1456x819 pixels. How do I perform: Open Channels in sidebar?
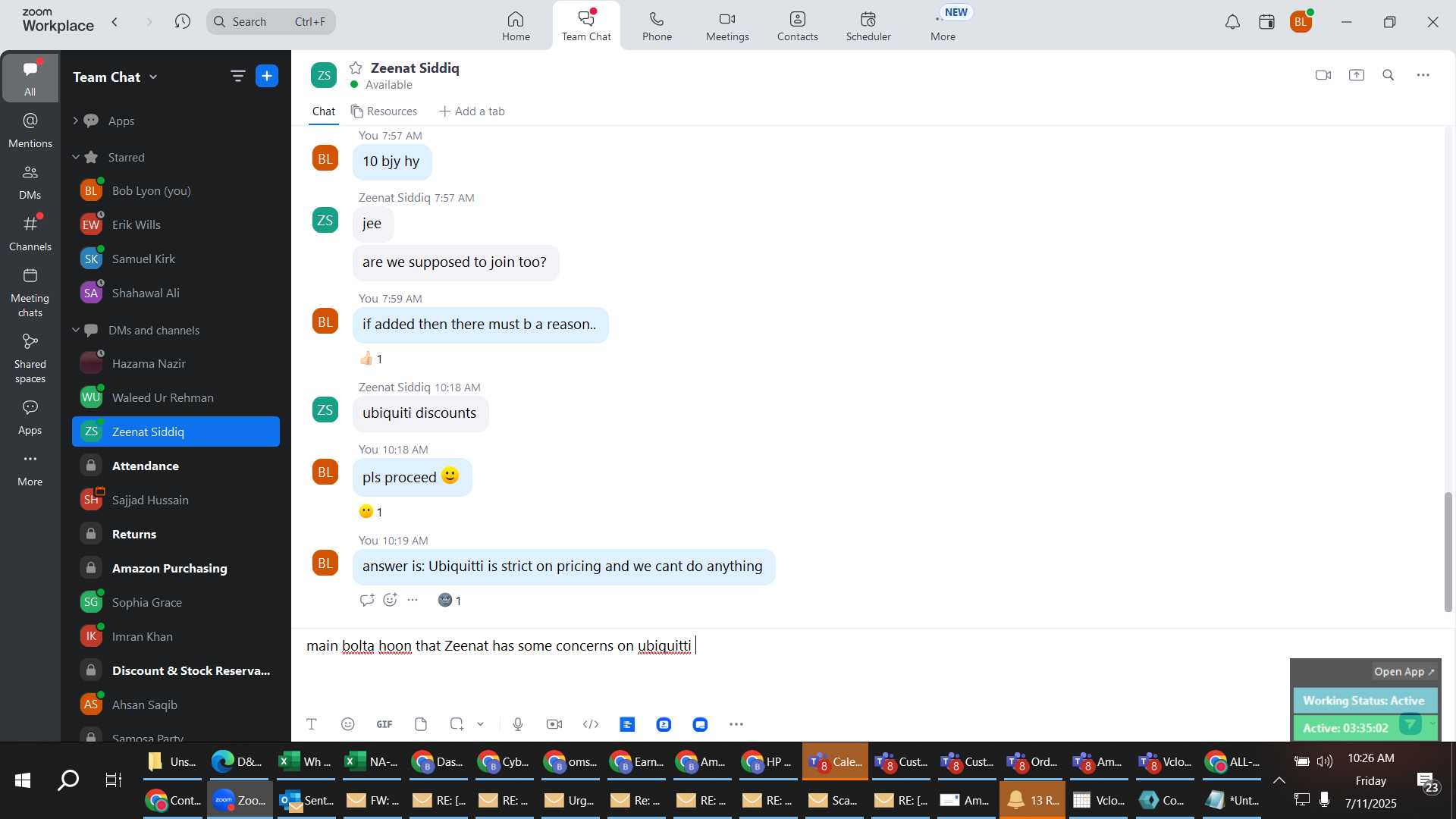coord(30,233)
